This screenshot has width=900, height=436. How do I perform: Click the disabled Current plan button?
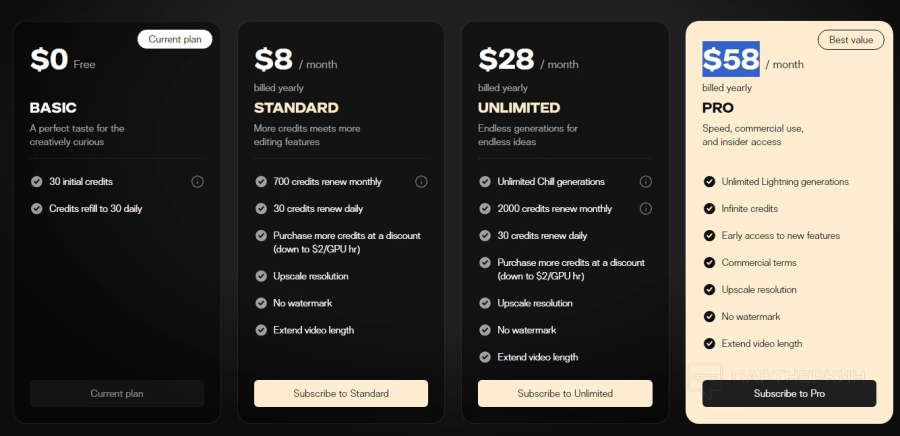pyautogui.click(x=117, y=394)
